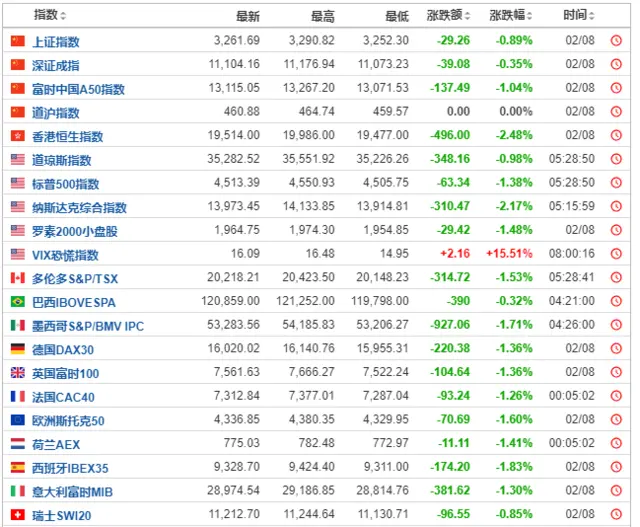The width and height of the screenshot is (640, 527).
Task: Sort the table by 时间 column header
Action: pos(579,16)
